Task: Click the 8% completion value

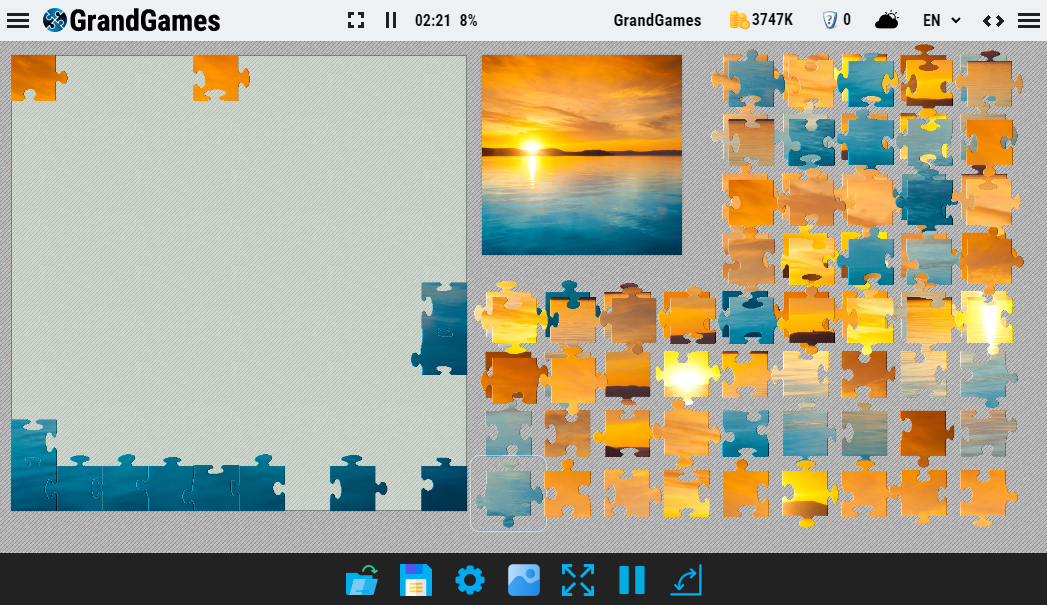Action: pyautogui.click(x=469, y=21)
